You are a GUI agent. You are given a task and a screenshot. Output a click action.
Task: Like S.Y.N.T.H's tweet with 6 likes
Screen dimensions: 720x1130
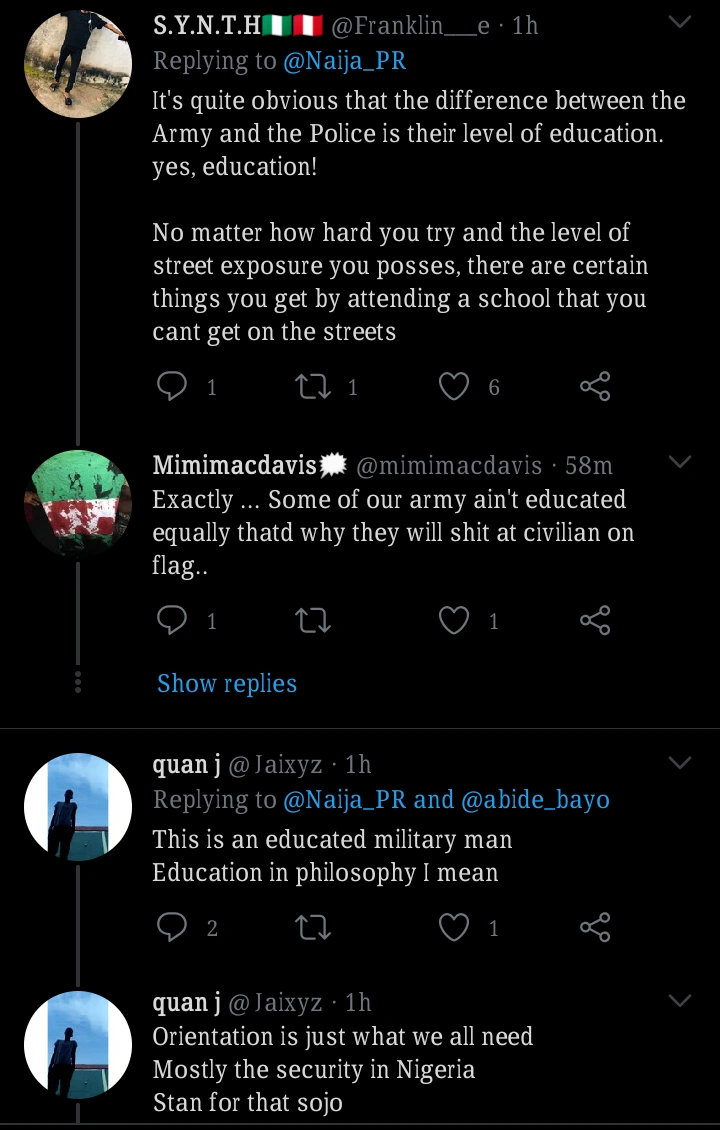pos(455,386)
